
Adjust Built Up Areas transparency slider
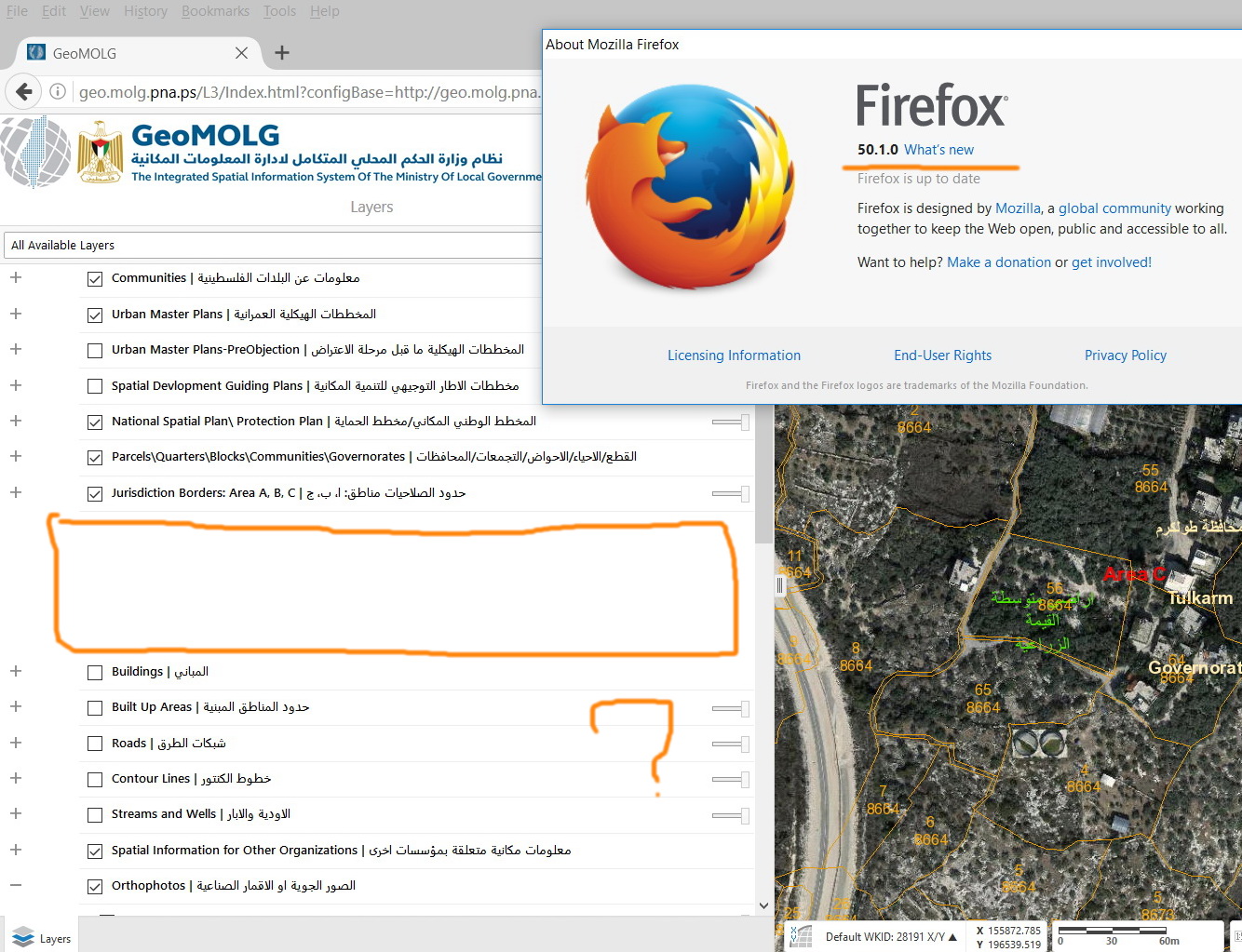[731, 709]
